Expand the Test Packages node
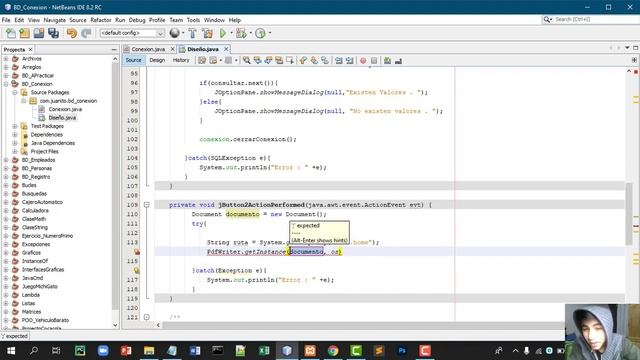Viewport: 640px width, 360px height. 15,126
